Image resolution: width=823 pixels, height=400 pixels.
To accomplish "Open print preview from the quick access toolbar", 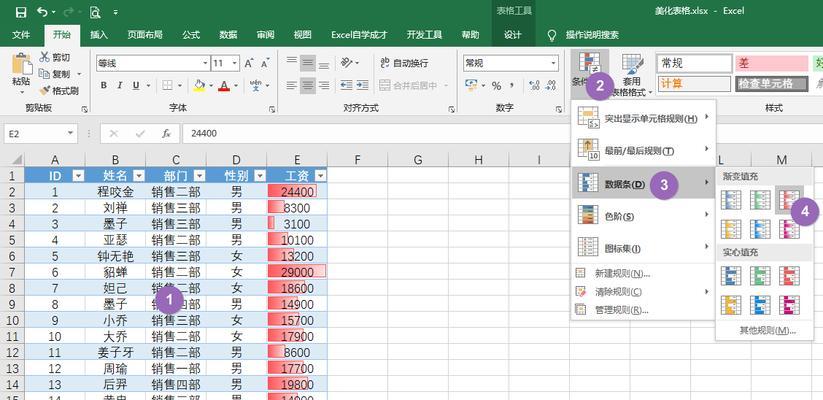I will [x=95, y=12].
